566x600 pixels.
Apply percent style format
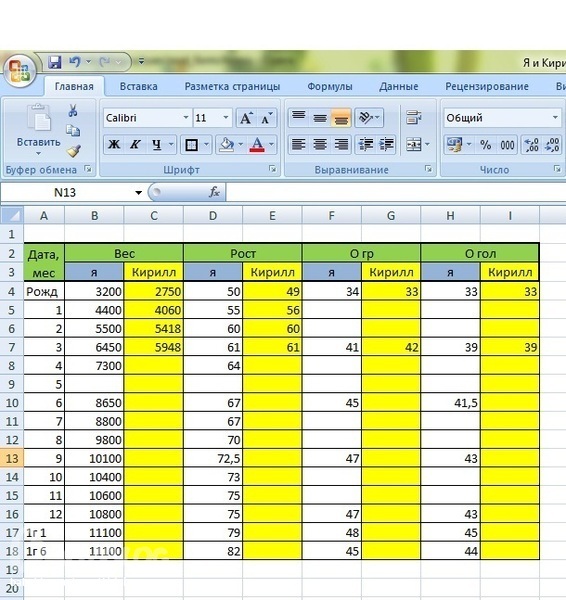coord(486,145)
